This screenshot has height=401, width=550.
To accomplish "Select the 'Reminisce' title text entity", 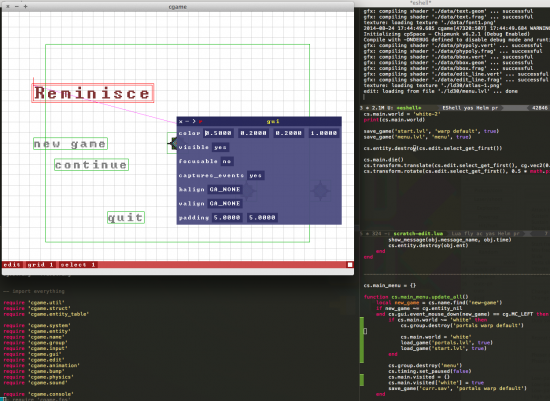I will click(93, 93).
